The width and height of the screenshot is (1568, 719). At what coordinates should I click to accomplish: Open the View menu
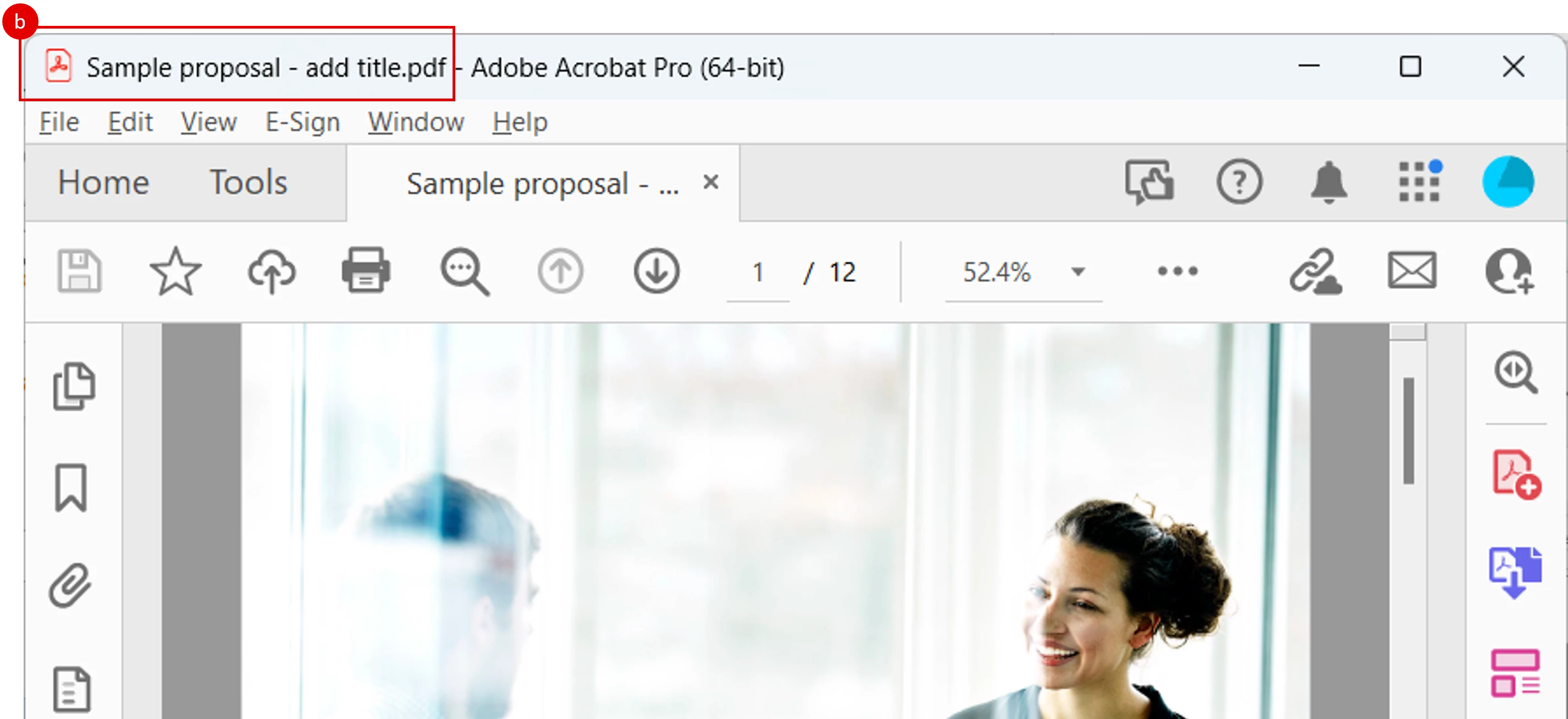208,122
